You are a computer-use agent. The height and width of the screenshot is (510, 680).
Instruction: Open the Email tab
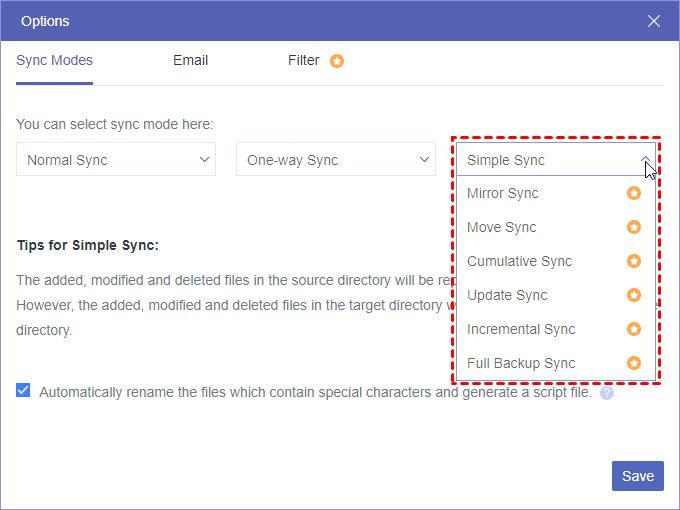coord(190,60)
